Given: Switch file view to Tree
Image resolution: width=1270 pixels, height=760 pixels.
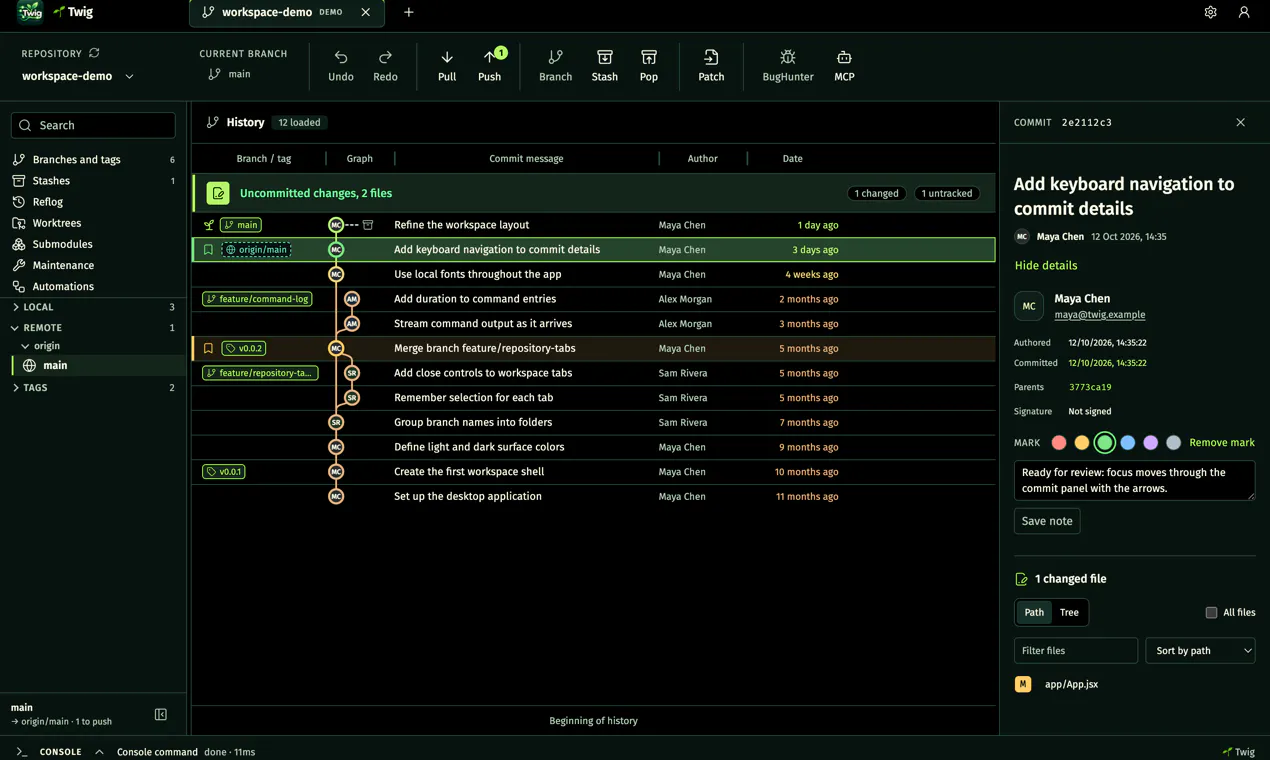Looking at the screenshot, I should pyautogui.click(x=1069, y=612).
